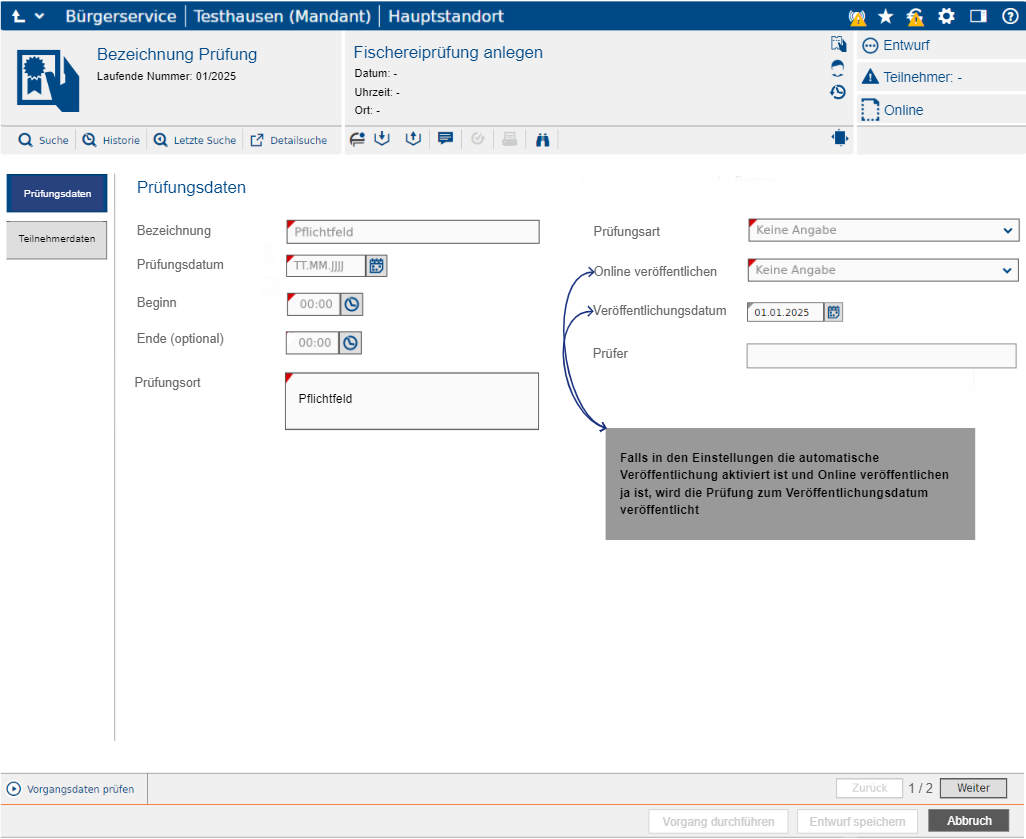Open the clock picker for Beginn

tap(351, 304)
